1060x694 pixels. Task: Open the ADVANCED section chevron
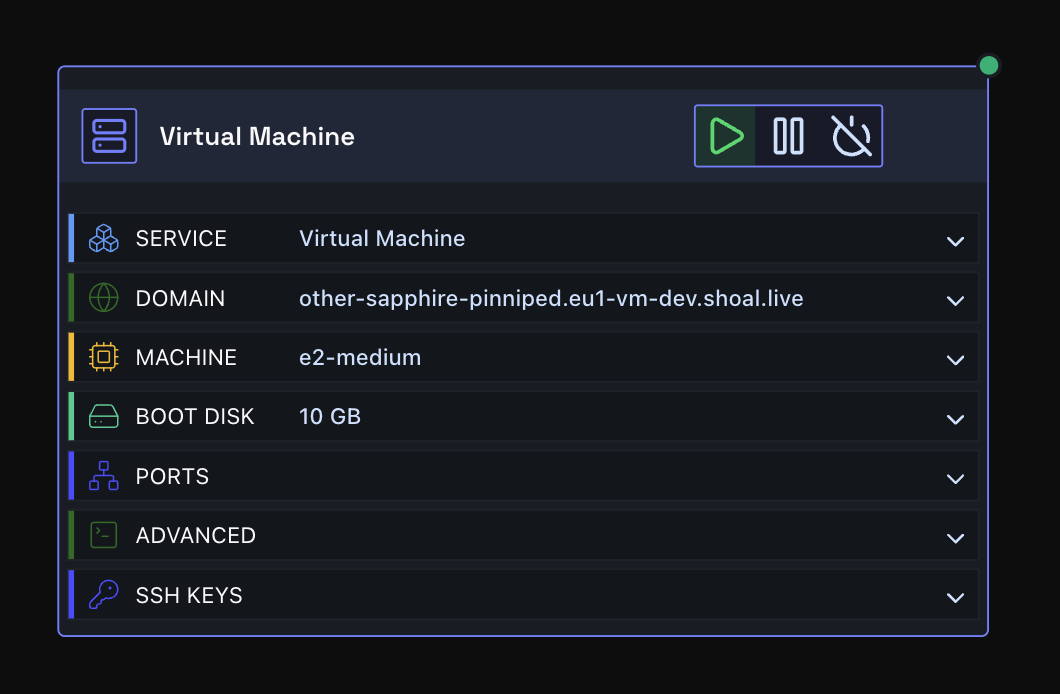pos(955,539)
